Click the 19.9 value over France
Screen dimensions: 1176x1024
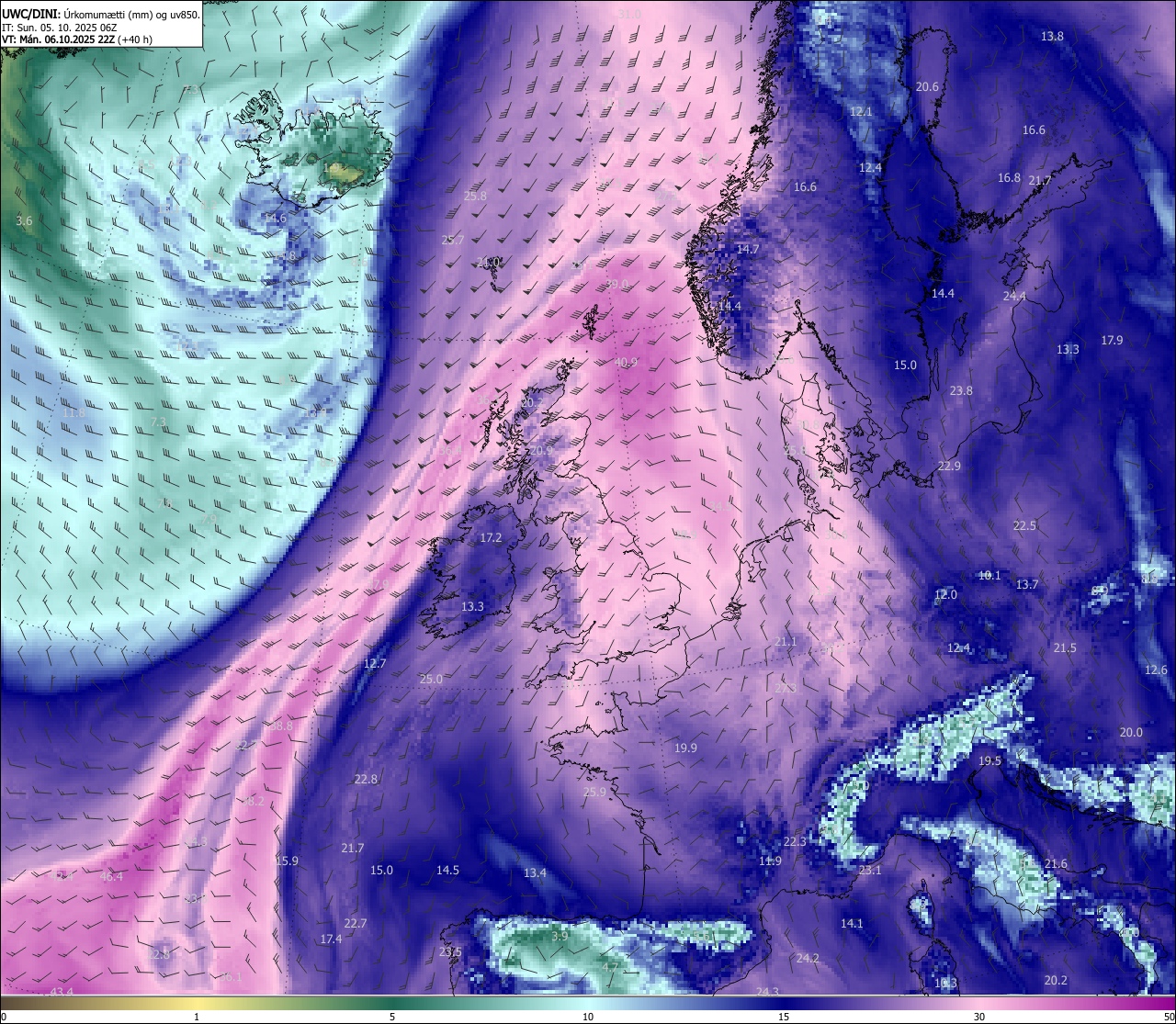pyautogui.click(x=685, y=748)
